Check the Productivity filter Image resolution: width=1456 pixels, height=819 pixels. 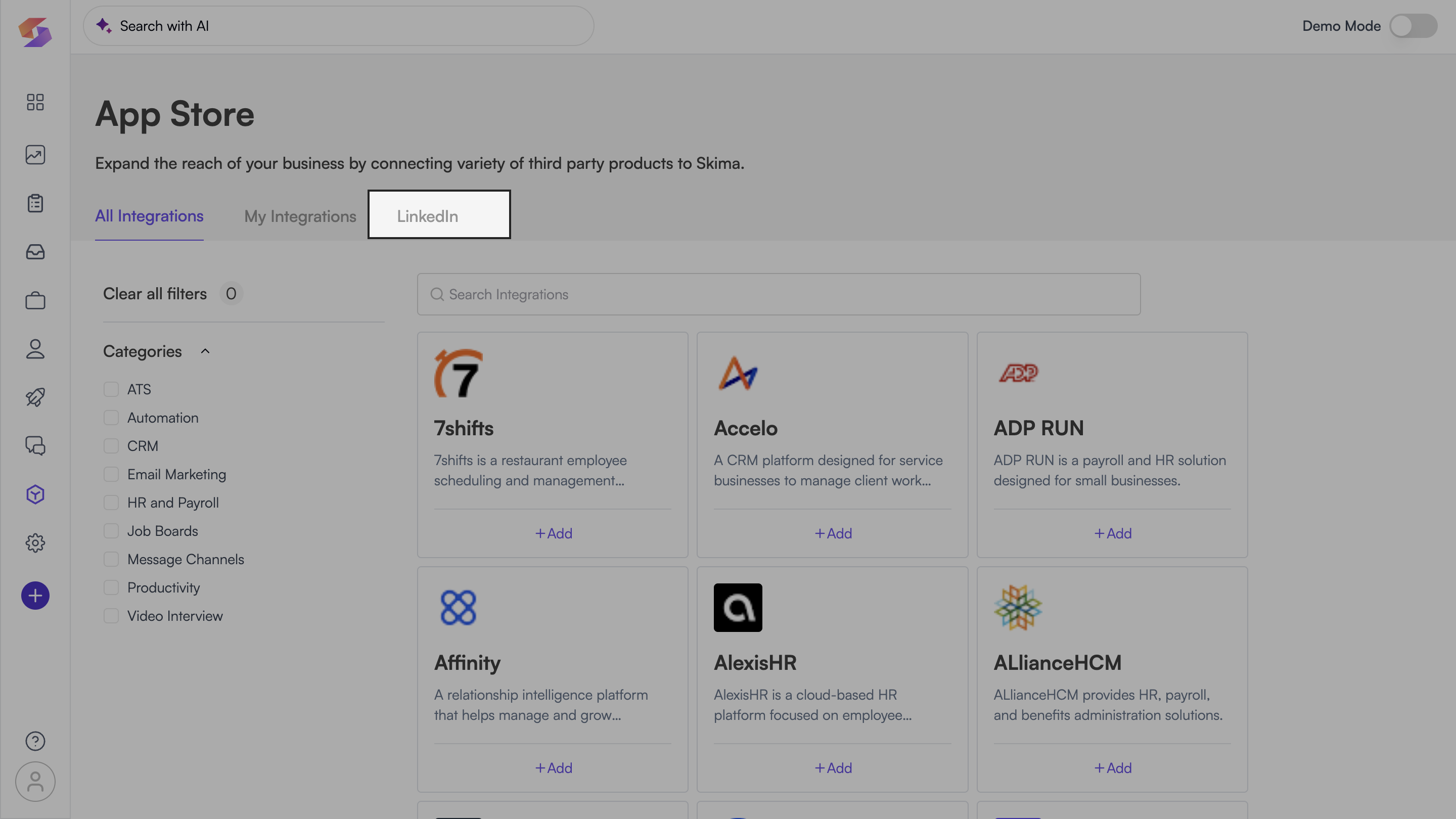(111, 587)
